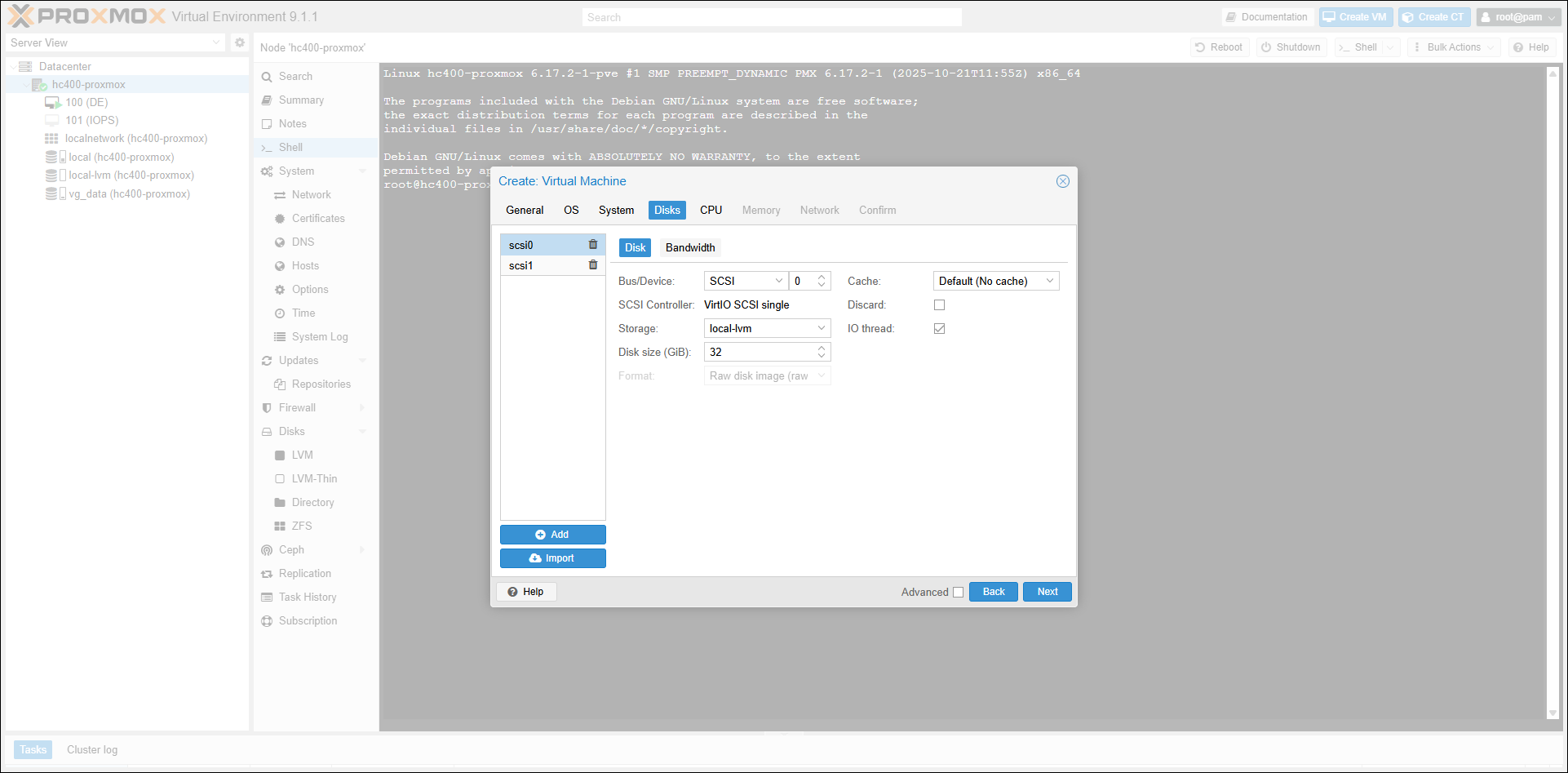Select VM 101 (IOPS) in tree
The image size is (1568, 773).
[x=91, y=120]
